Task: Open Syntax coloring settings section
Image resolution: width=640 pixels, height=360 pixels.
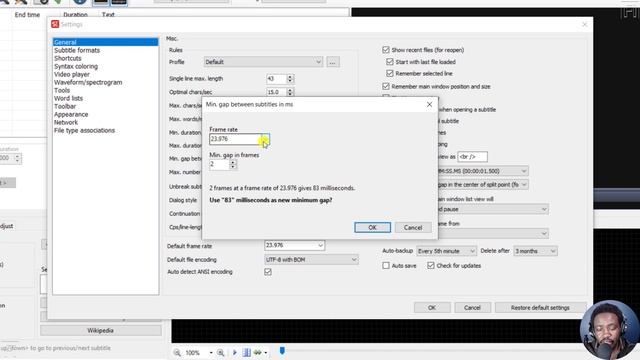Action: (x=76, y=66)
